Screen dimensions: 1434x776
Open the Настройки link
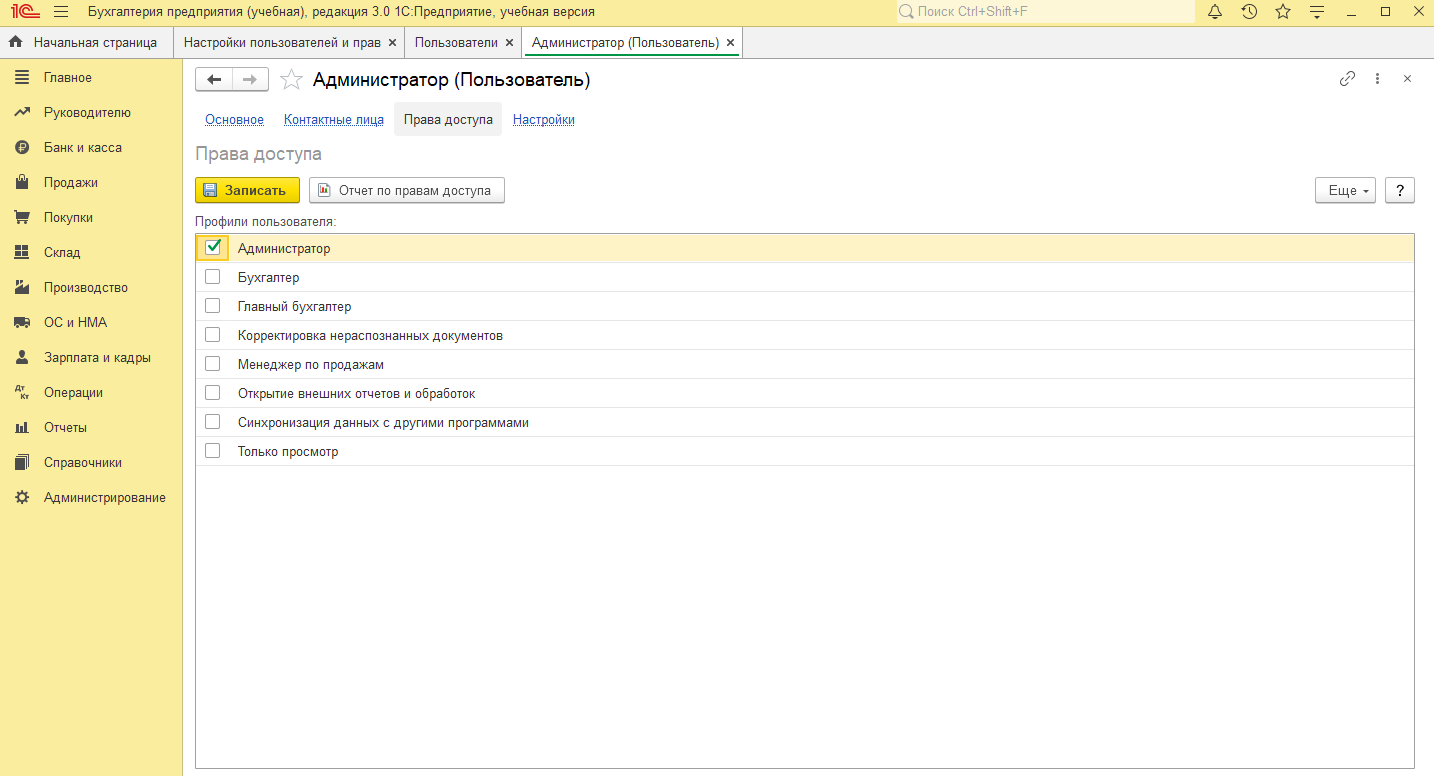coord(544,120)
